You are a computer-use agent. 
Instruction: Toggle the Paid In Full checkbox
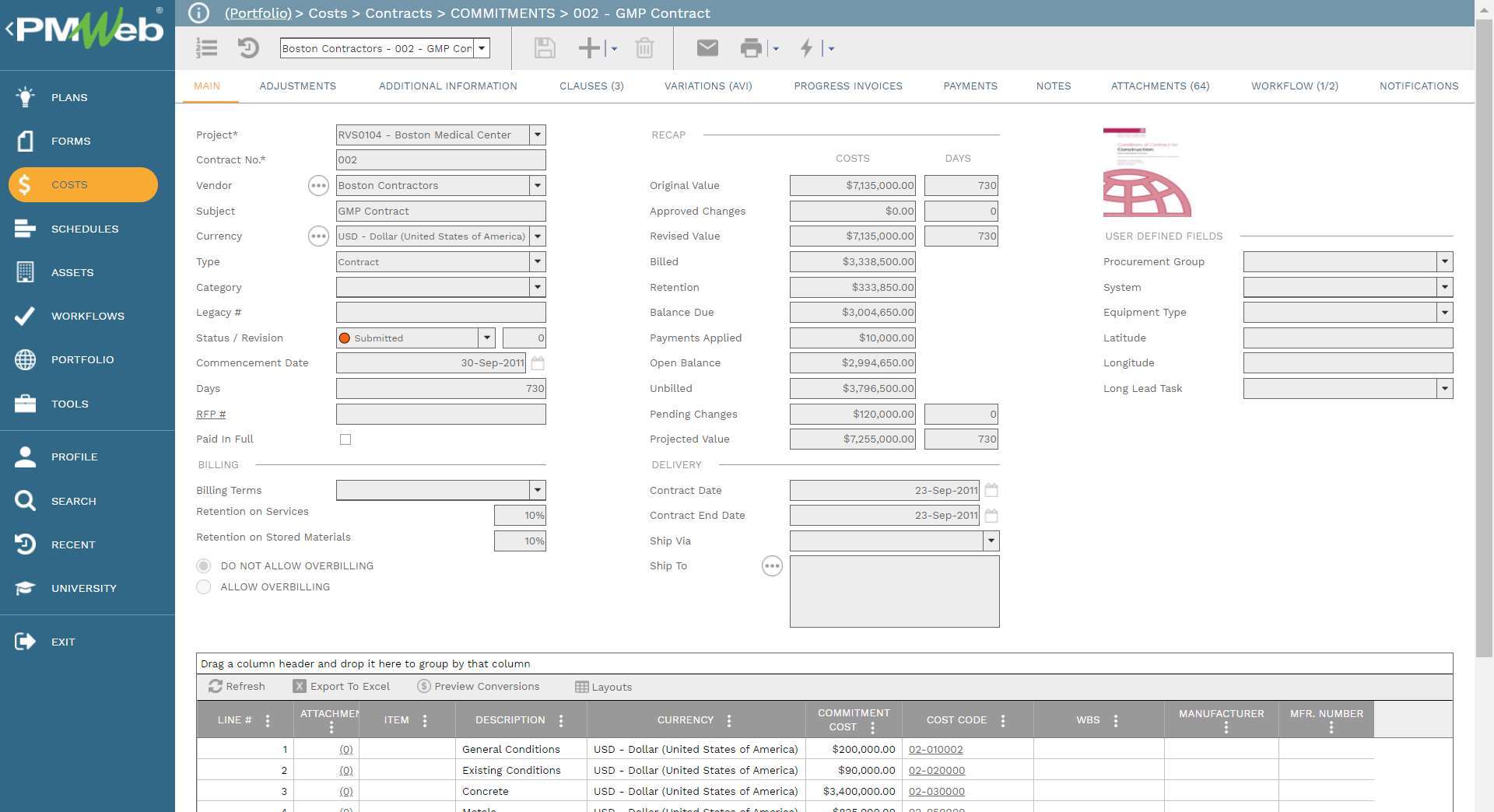[345, 439]
